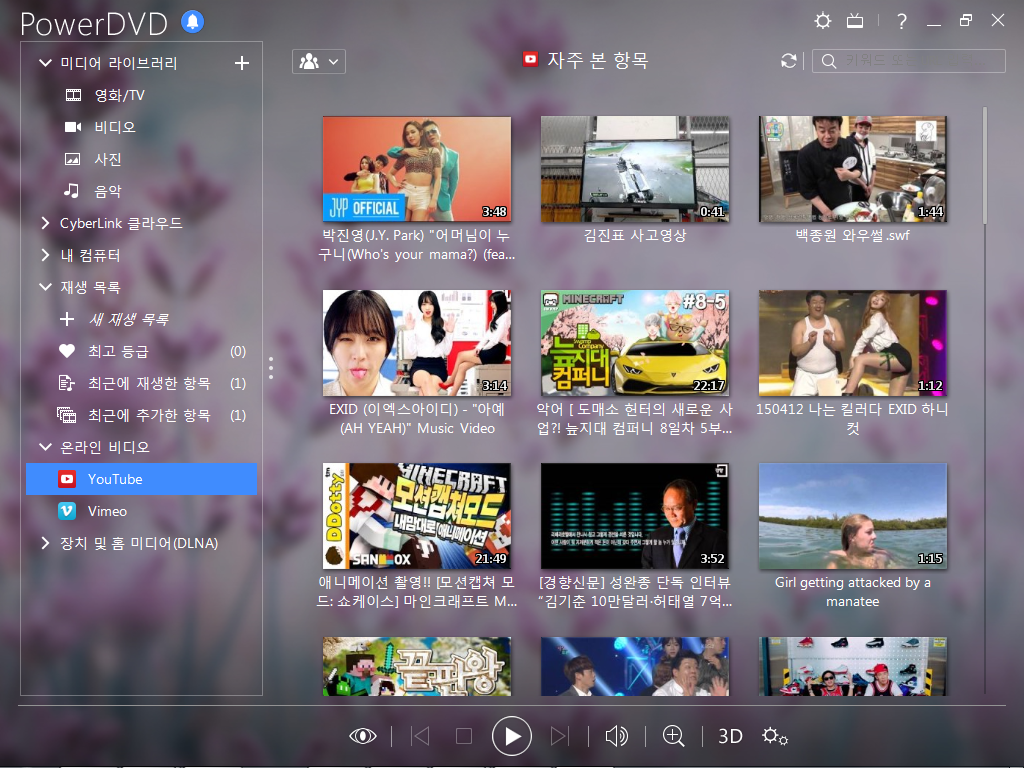Viewport: 1024px width, 768px height.
Task: Open the subscriptions view dropdown
Action: [x=319, y=62]
